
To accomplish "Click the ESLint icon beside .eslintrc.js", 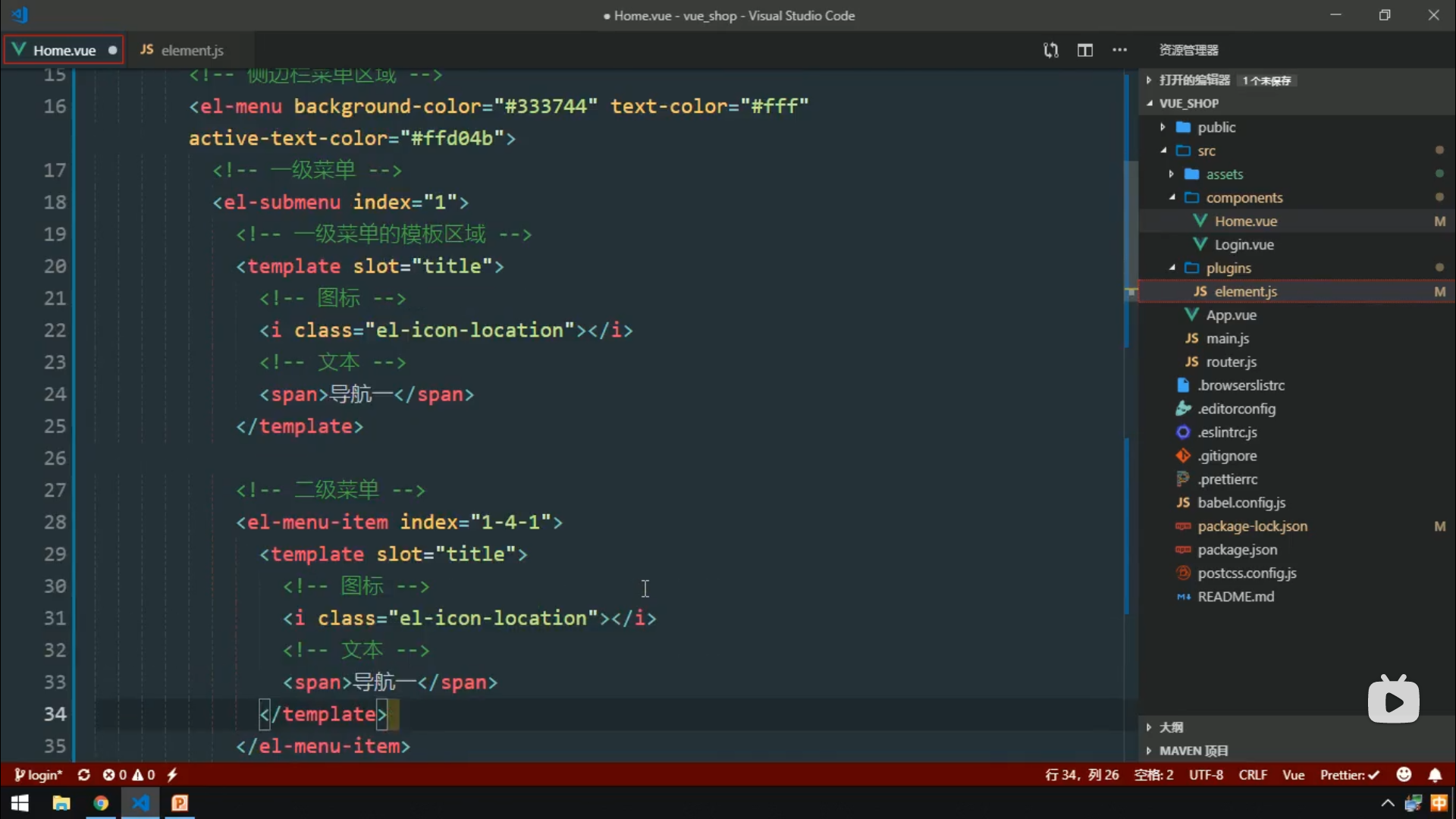I will [1183, 432].
